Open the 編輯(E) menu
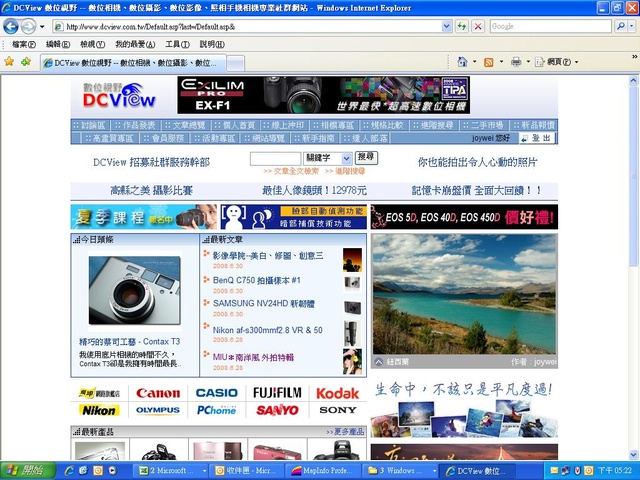This screenshot has width=640, height=480. click(58, 44)
